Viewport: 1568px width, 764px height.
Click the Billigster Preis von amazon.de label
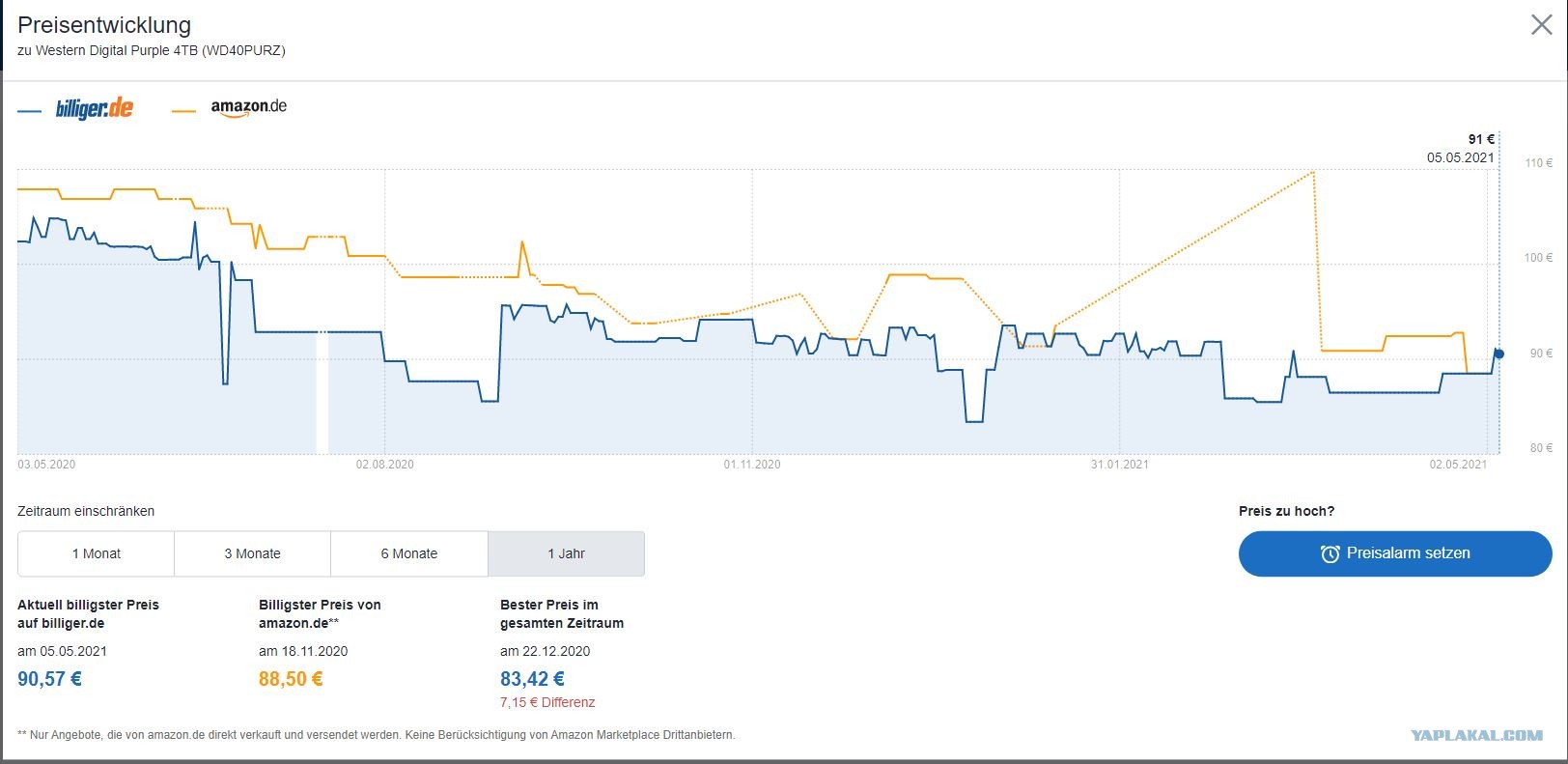(320, 613)
